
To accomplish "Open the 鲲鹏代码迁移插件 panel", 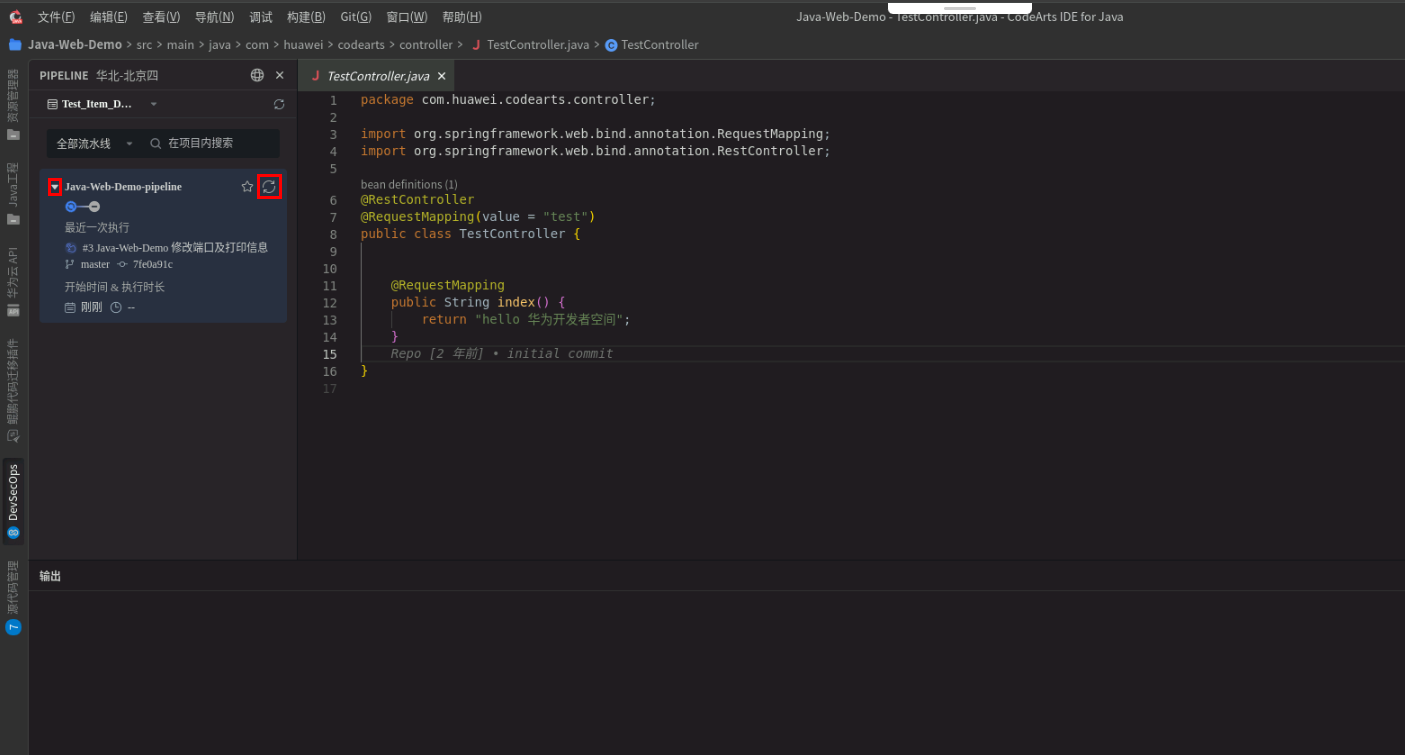I will tap(14, 385).
